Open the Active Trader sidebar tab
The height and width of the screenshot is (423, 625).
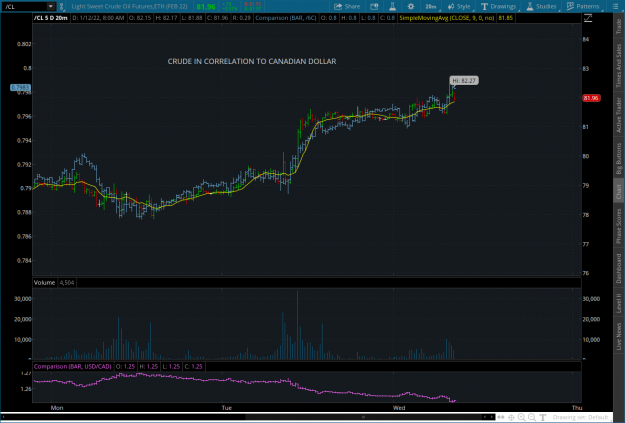pyautogui.click(x=619, y=115)
